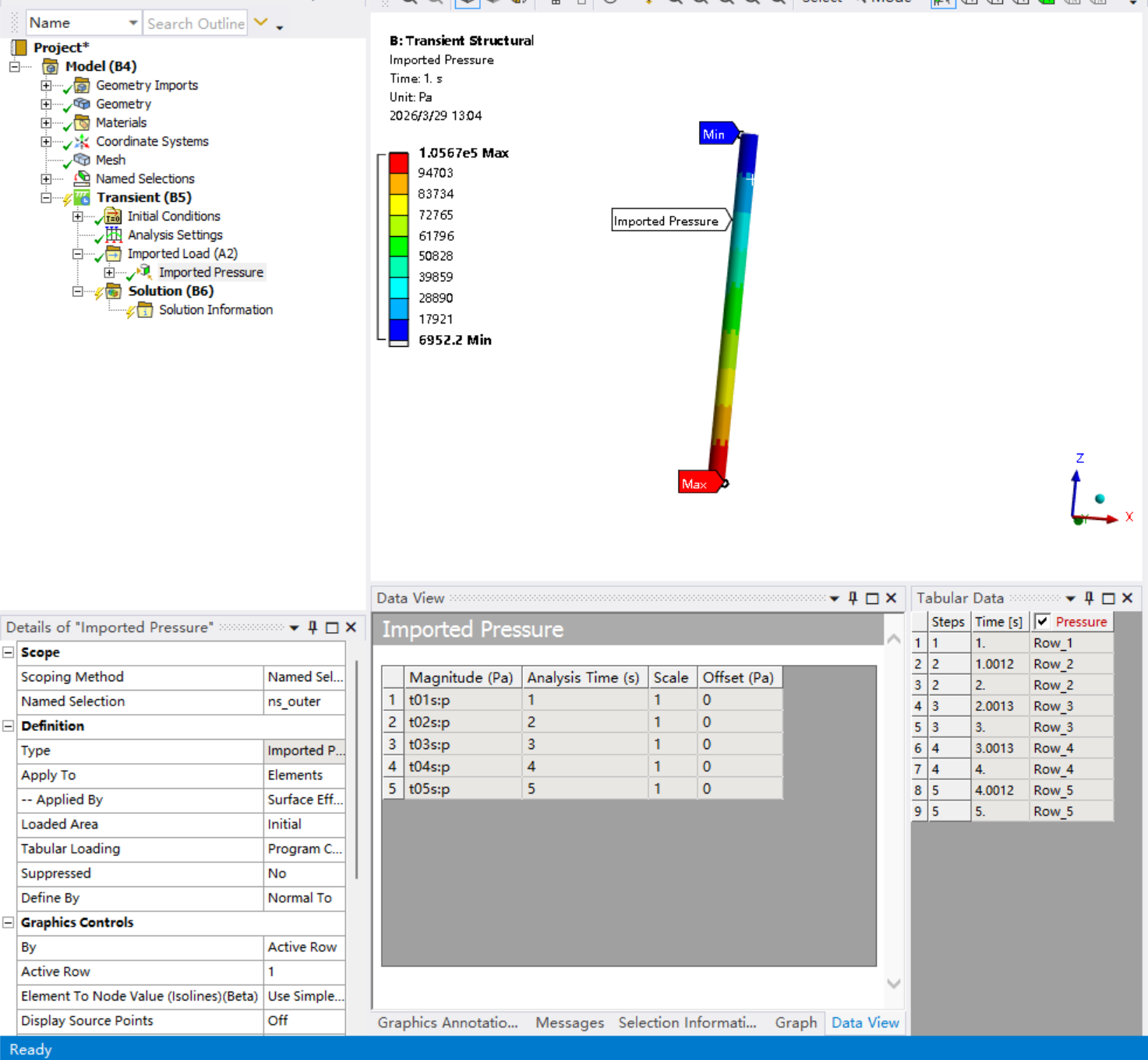
Task: Click the red legend color band
Action: [399, 162]
